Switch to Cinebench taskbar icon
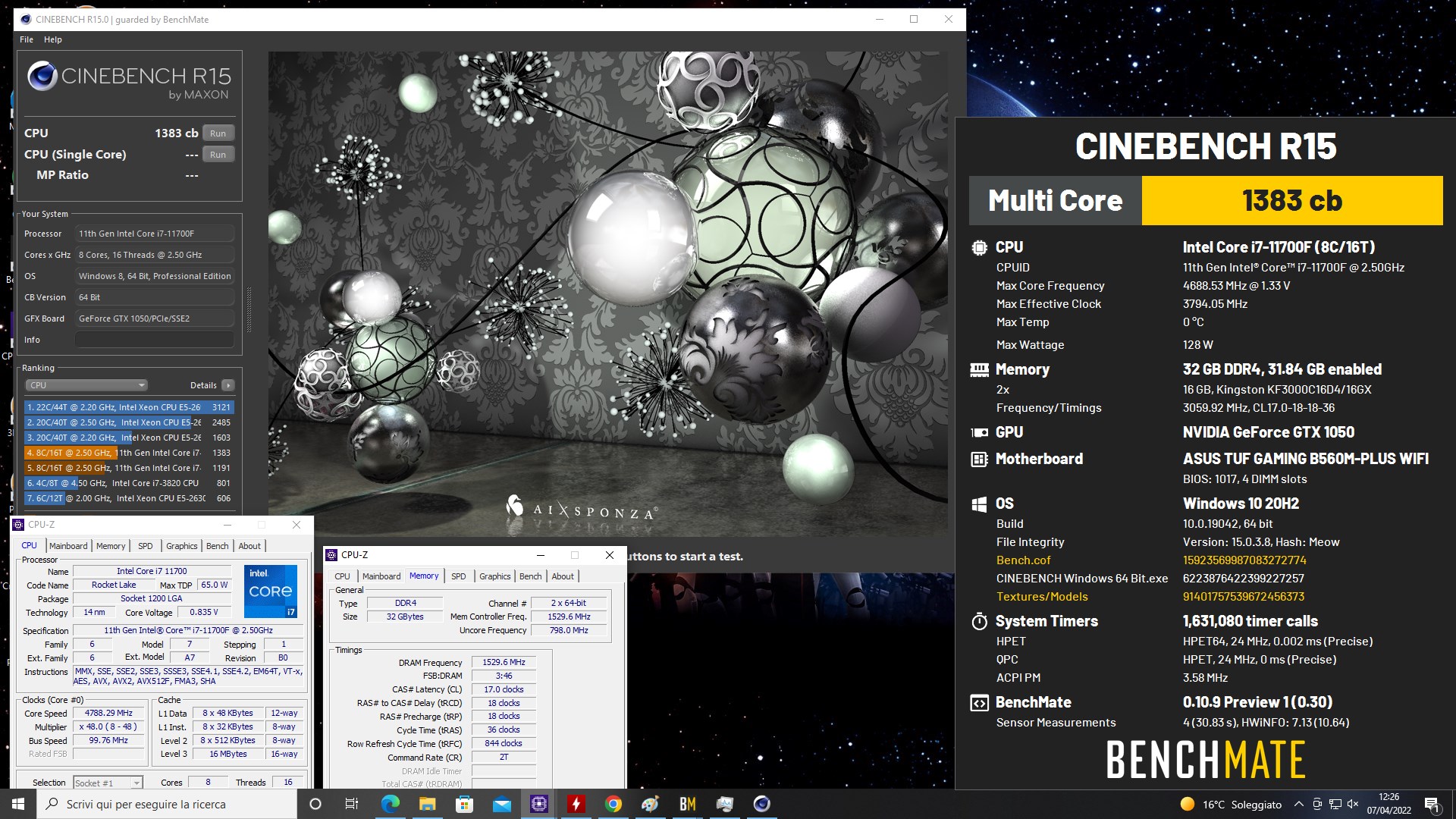The height and width of the screenshot is (819, 1456). (761, 804)
